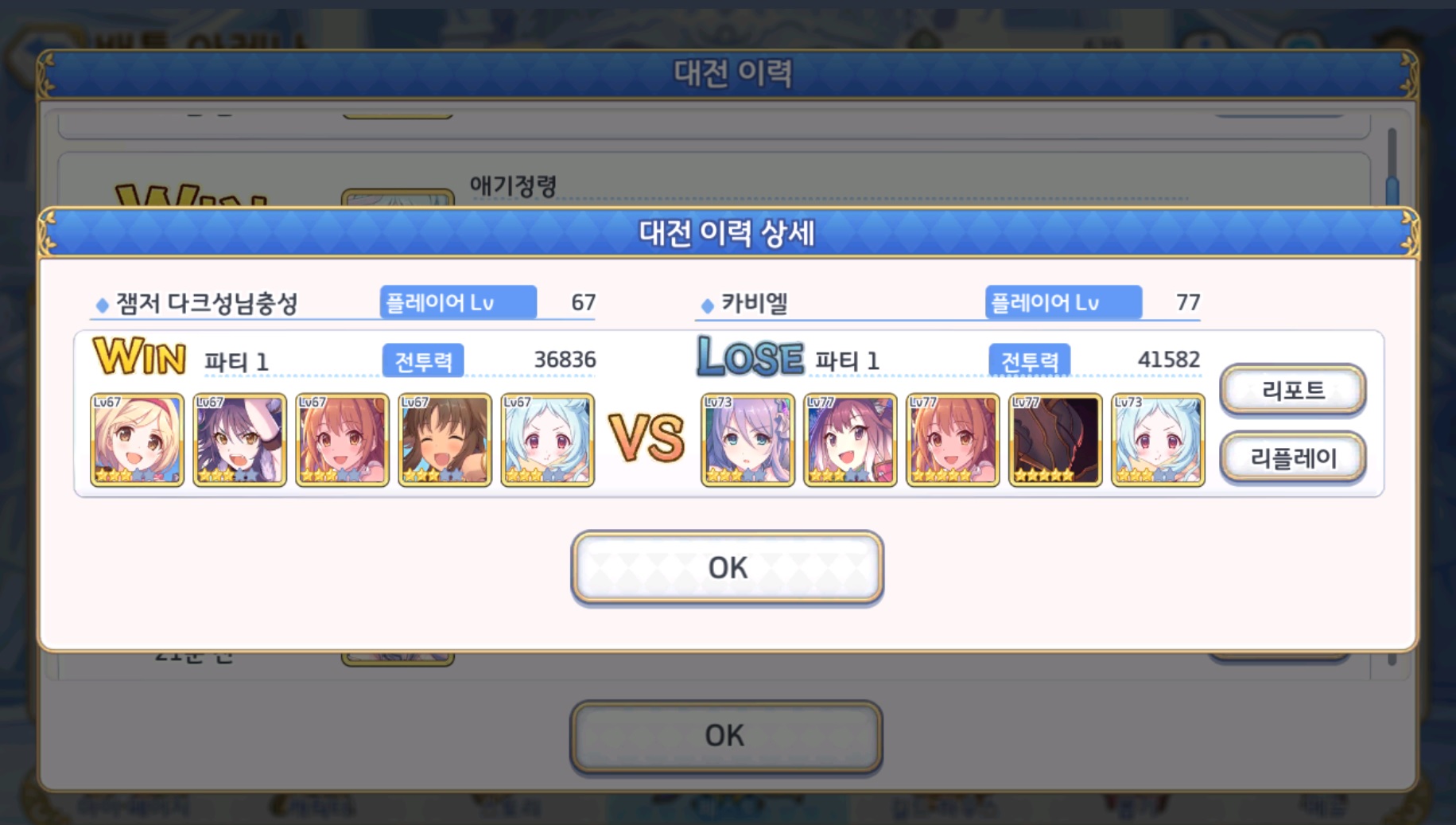Viewport: 1456px width, 825px height.
Task: Select the blue-haired Lv73 character in losing party
Action: pyautogui.click(x=1158, y=439)
